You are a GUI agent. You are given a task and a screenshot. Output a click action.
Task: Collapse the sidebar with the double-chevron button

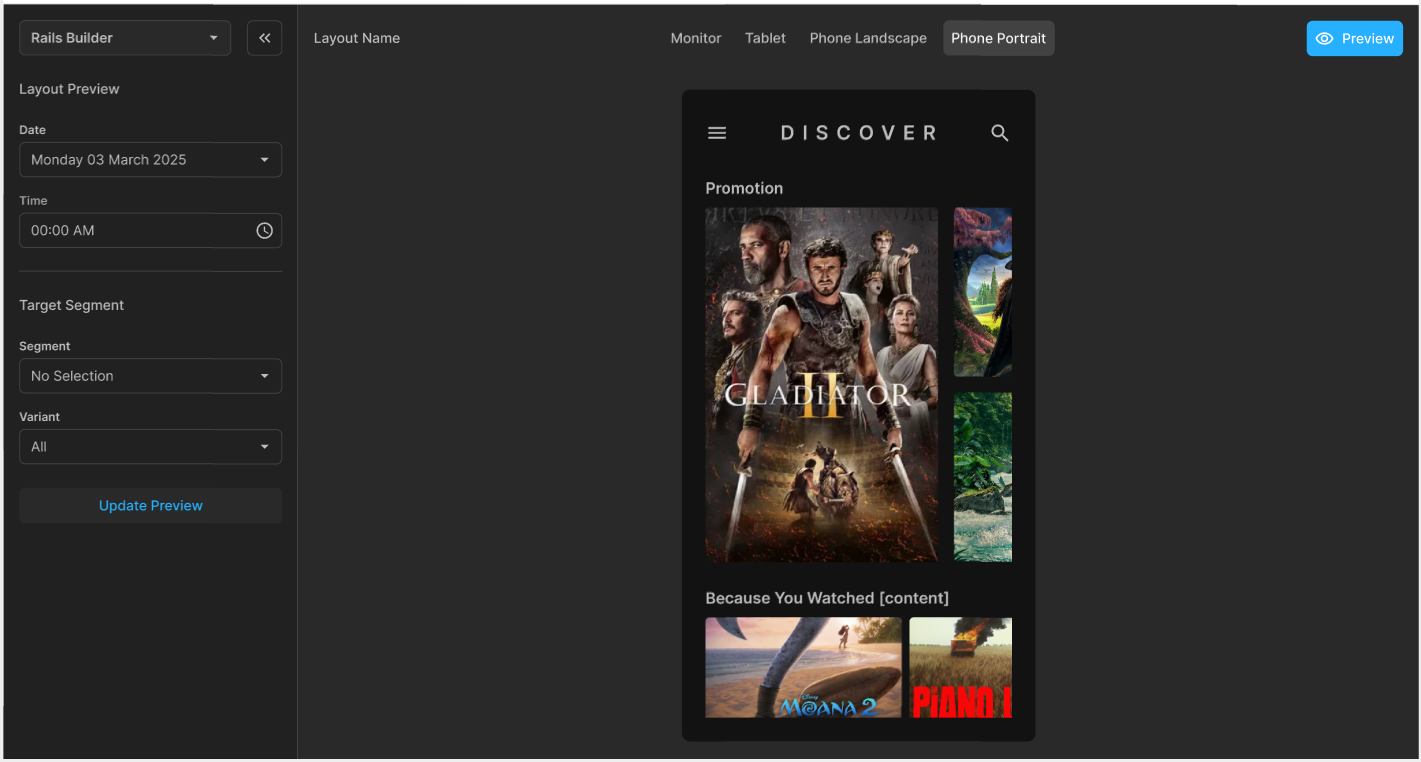coord(264,38)
